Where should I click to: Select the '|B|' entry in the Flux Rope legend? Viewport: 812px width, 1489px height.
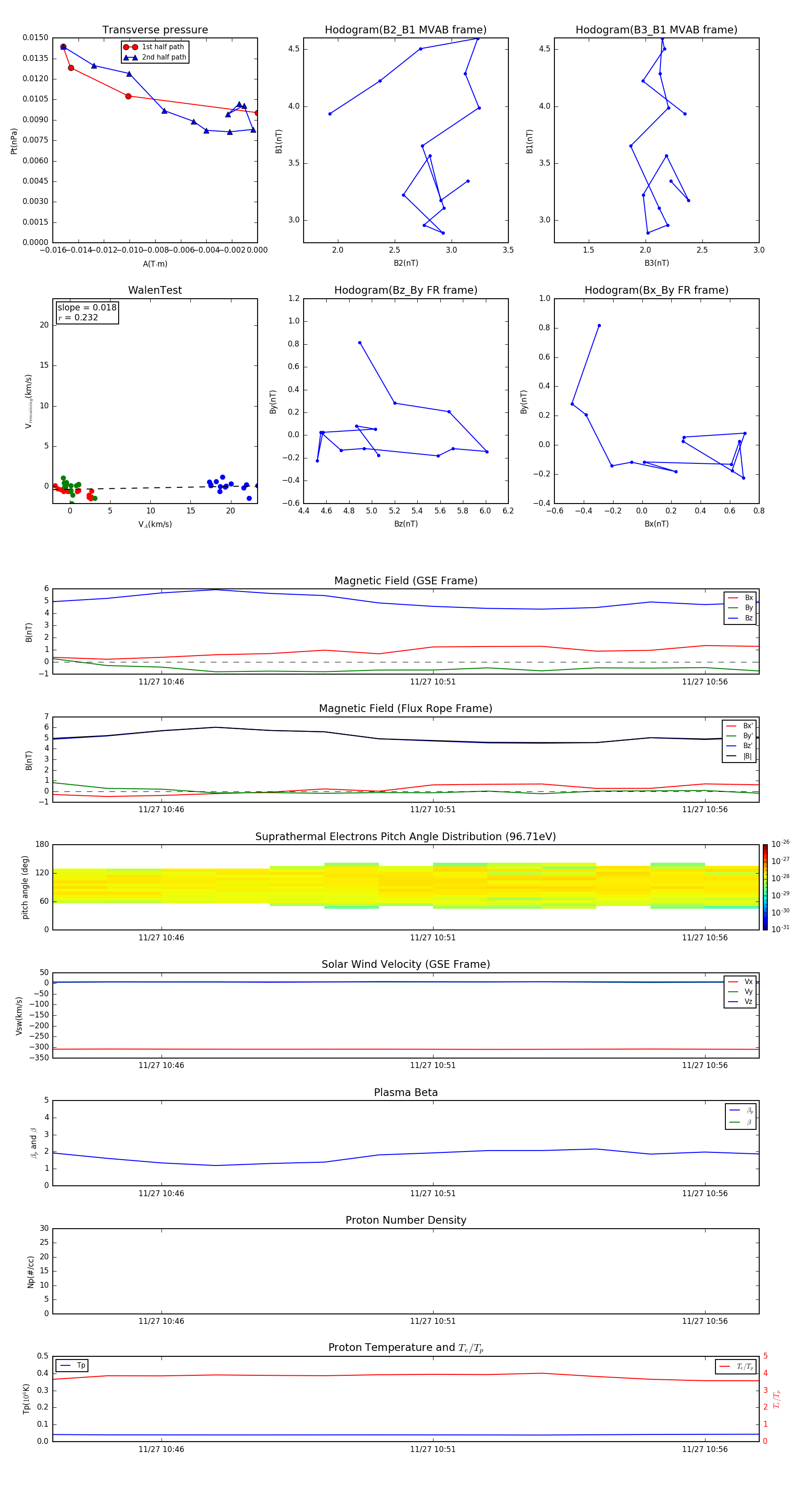tap(739, 756)
